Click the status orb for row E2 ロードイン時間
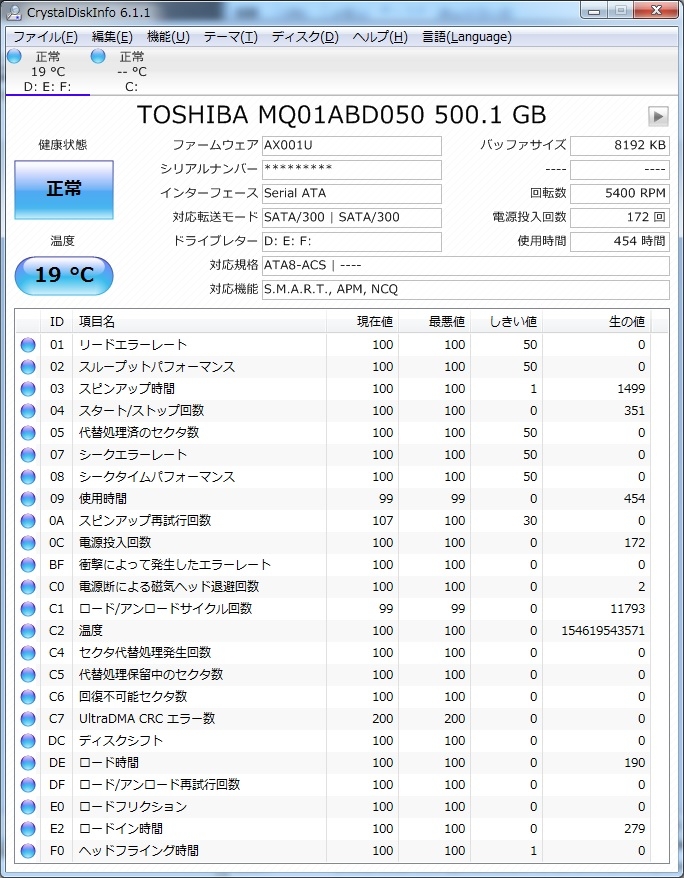The height and width of the screenshot is (878, 684). pos(28,829)
